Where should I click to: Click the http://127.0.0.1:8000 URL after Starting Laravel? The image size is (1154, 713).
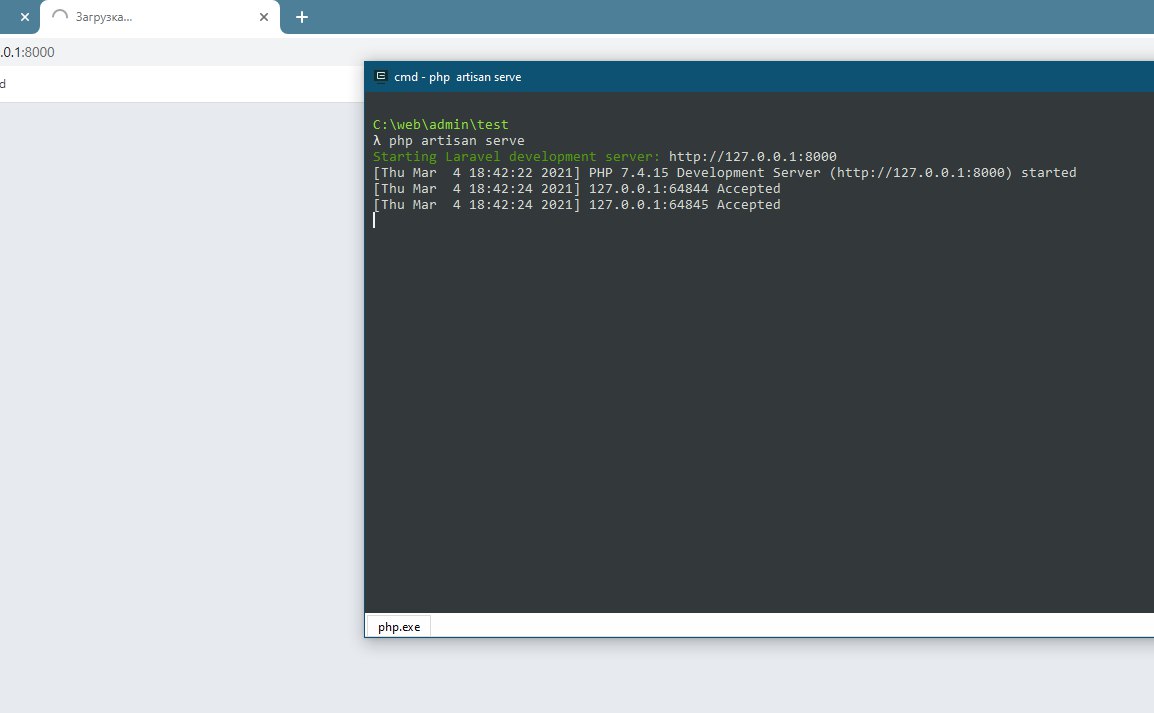(752, 157)
